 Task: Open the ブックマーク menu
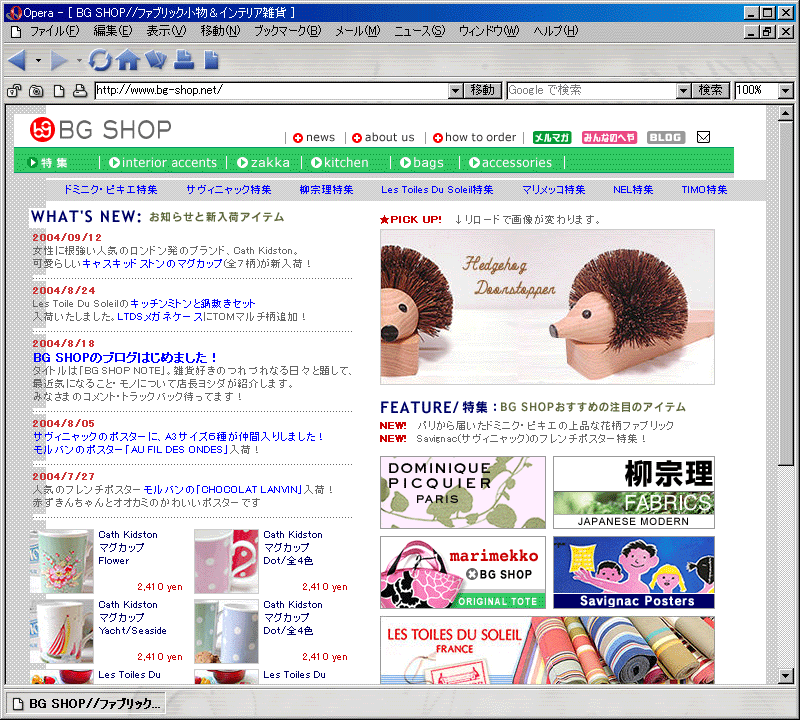[288, 31]
